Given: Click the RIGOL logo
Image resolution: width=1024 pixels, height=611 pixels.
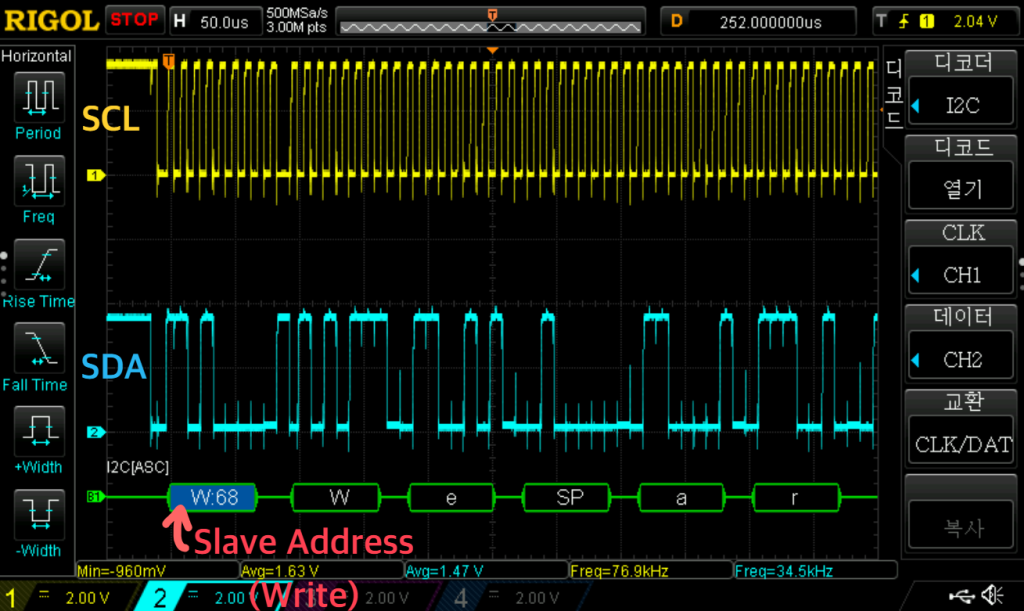Looking at the screenshot, I should click(x=52, y=21).
